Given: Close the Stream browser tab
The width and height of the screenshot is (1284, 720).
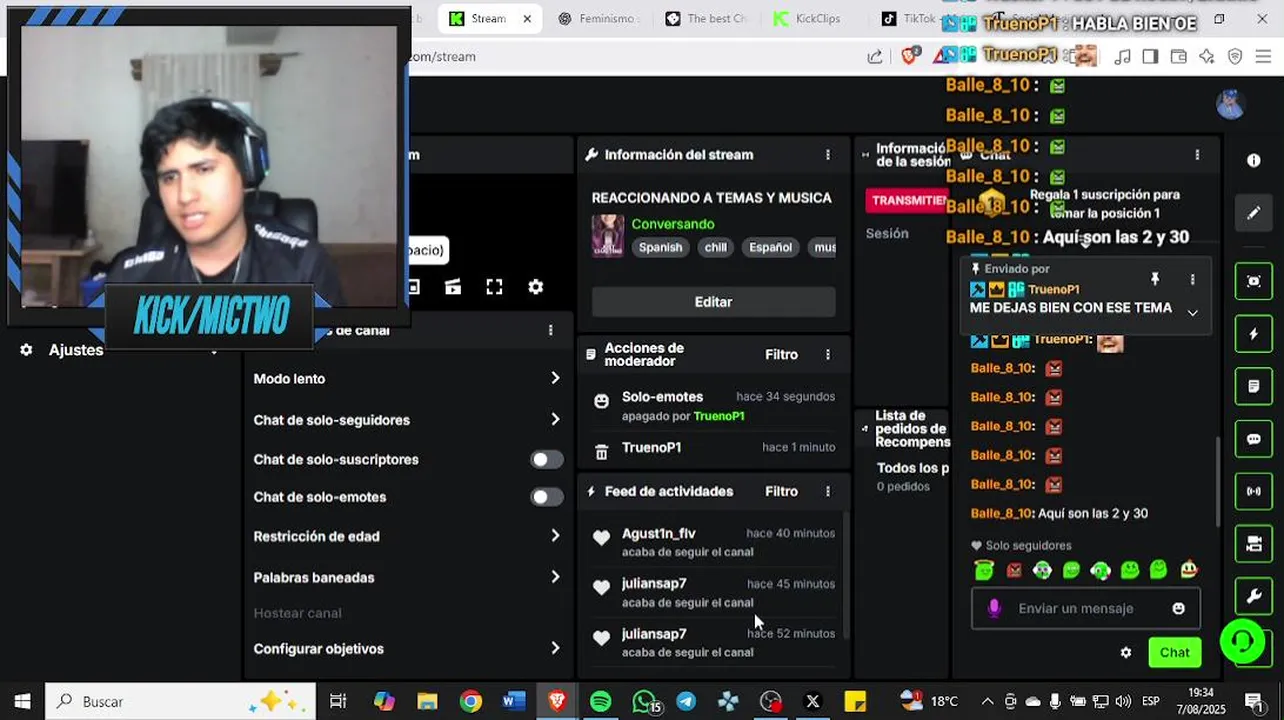Looking at the screenshot, I should 527,19.
